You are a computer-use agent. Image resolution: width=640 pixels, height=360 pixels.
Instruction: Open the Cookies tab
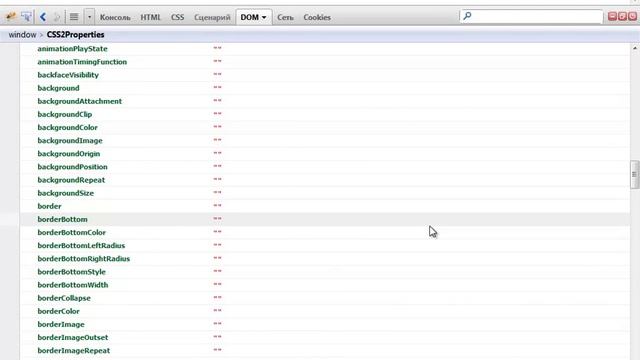coord(317,17)
